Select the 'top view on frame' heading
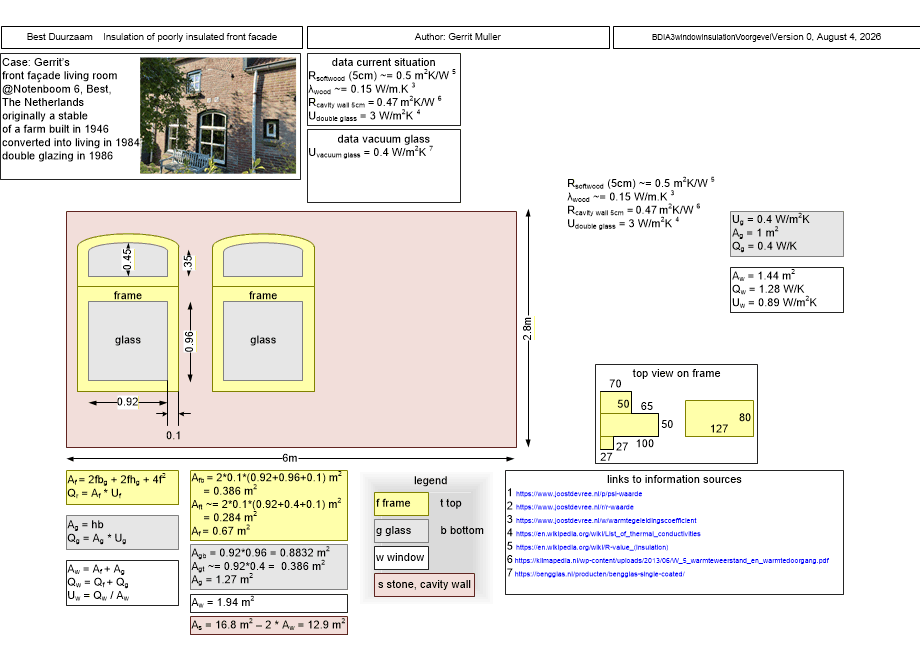920x660 pixels. coord(677,374)
